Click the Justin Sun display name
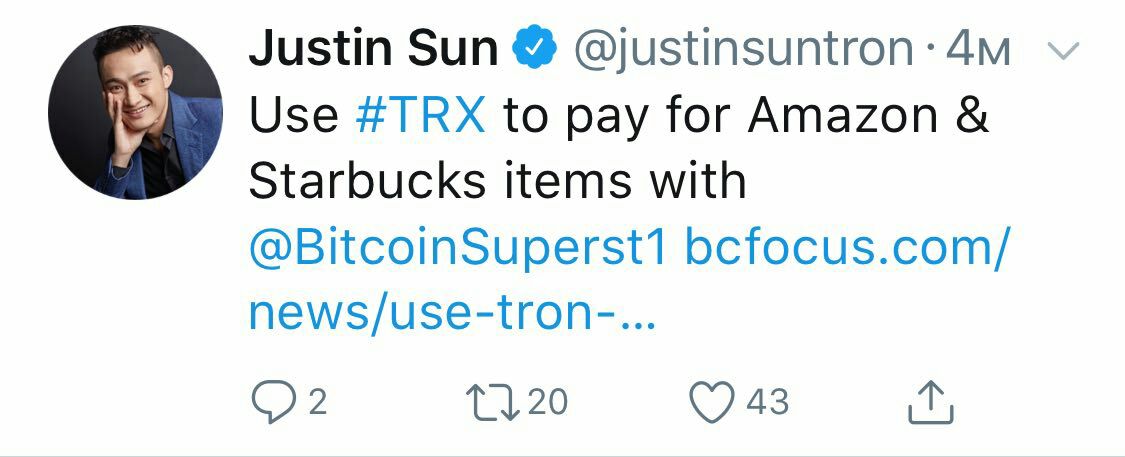The height and width of the screenshot is (457, 1125). click(x=374, y=48)
